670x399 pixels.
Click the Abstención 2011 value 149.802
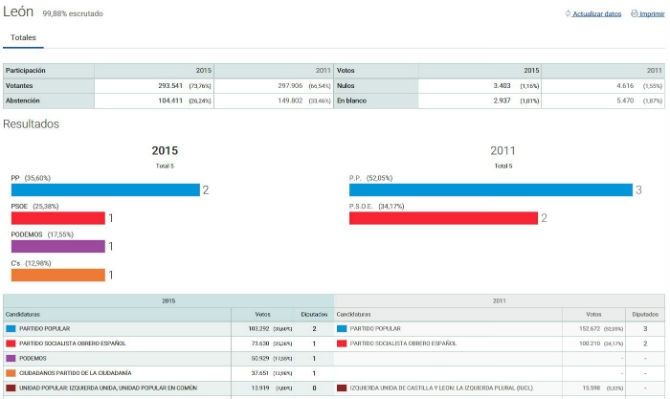pyautogui.click(x=290, y=101)
